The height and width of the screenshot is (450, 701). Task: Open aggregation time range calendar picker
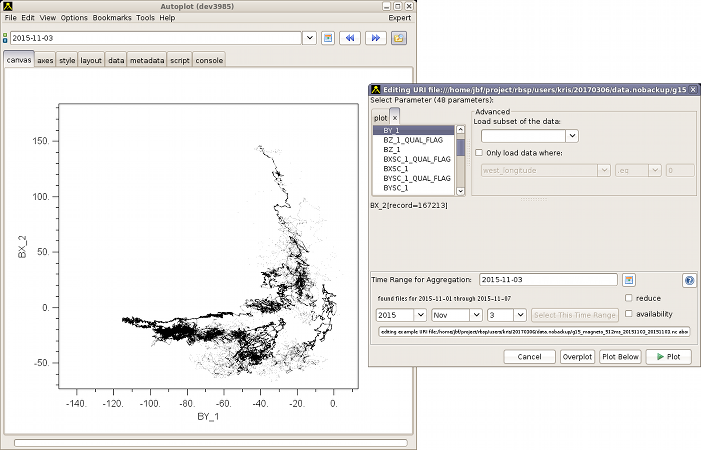point(629,280)
